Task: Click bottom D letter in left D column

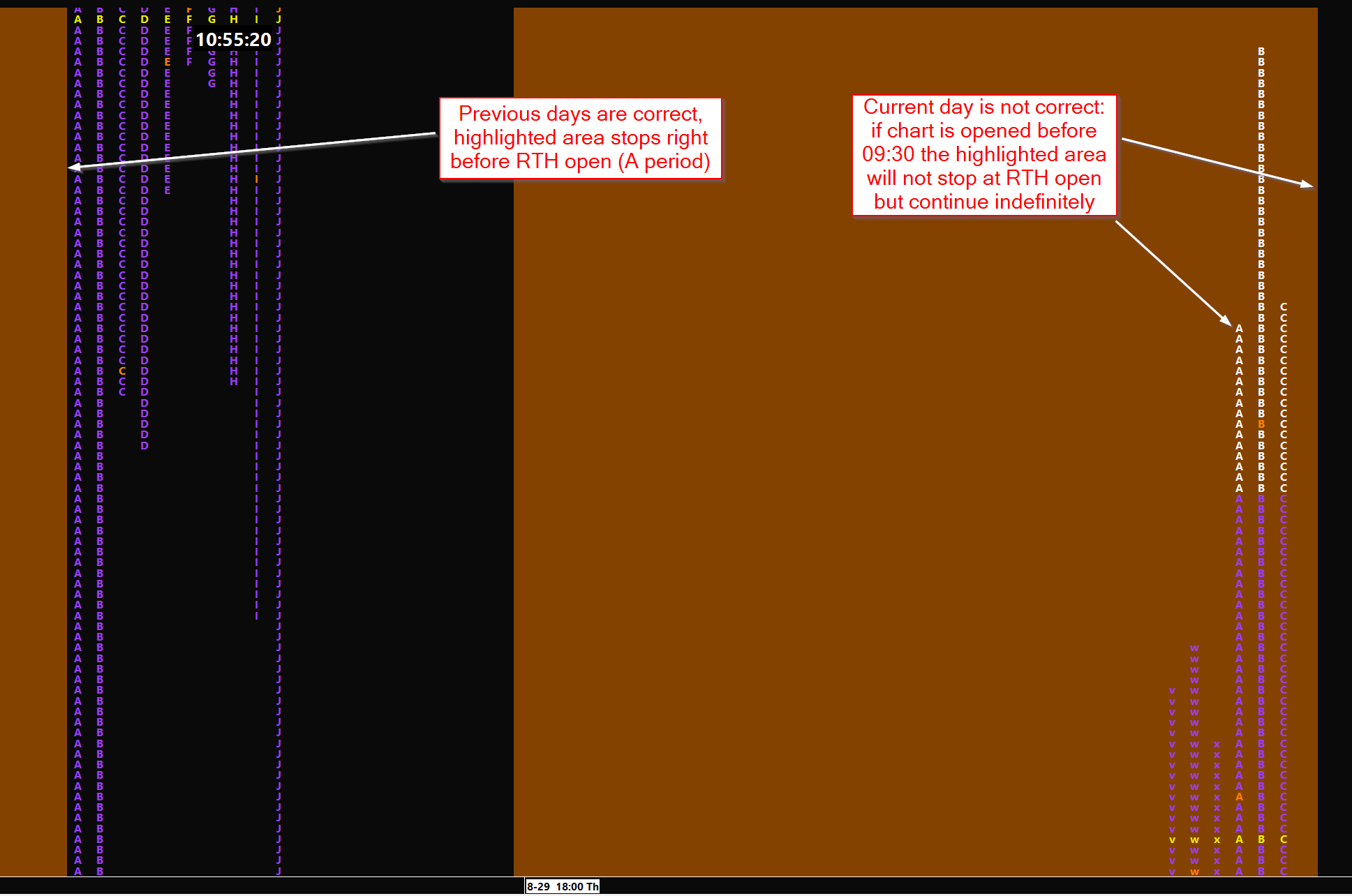Action: 144,445
